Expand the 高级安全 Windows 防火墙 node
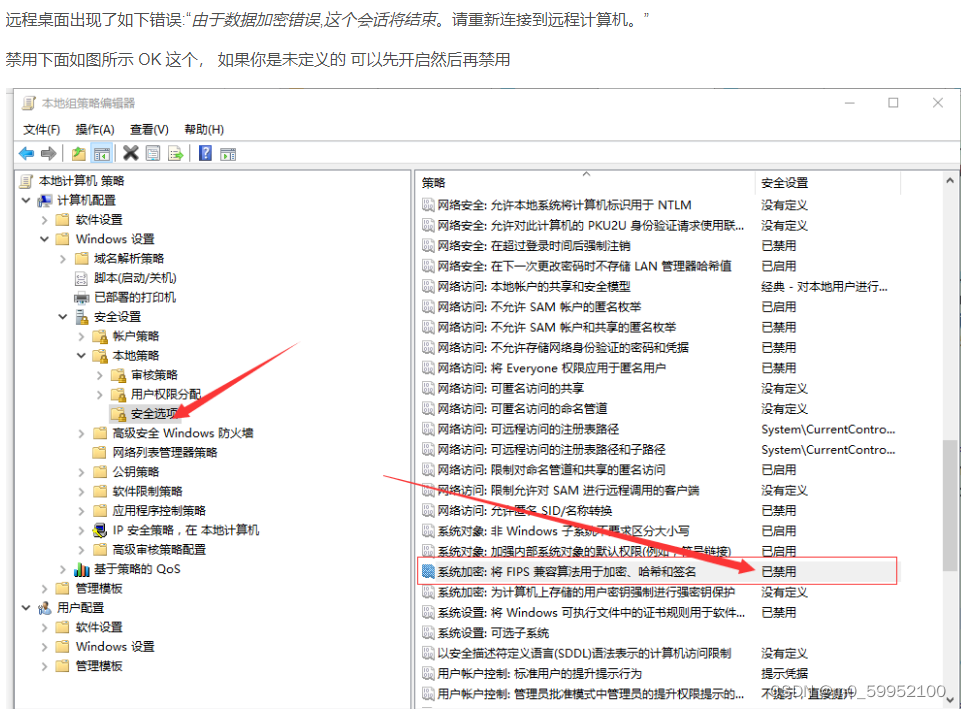 pos(81,433)
